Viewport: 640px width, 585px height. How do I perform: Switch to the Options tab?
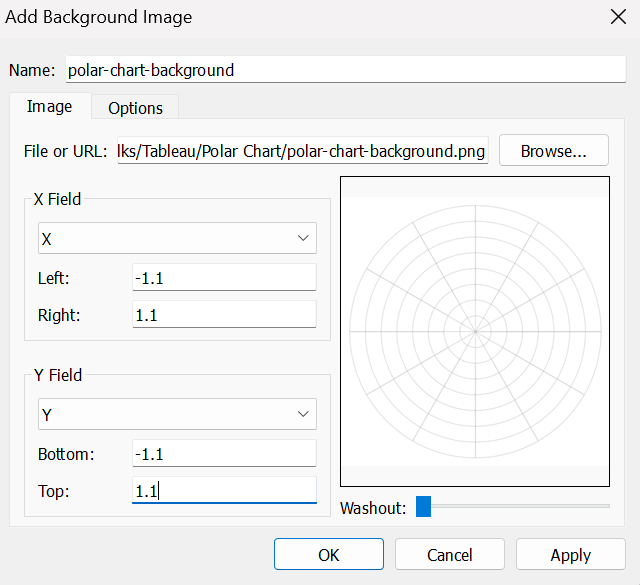[135, 108]
